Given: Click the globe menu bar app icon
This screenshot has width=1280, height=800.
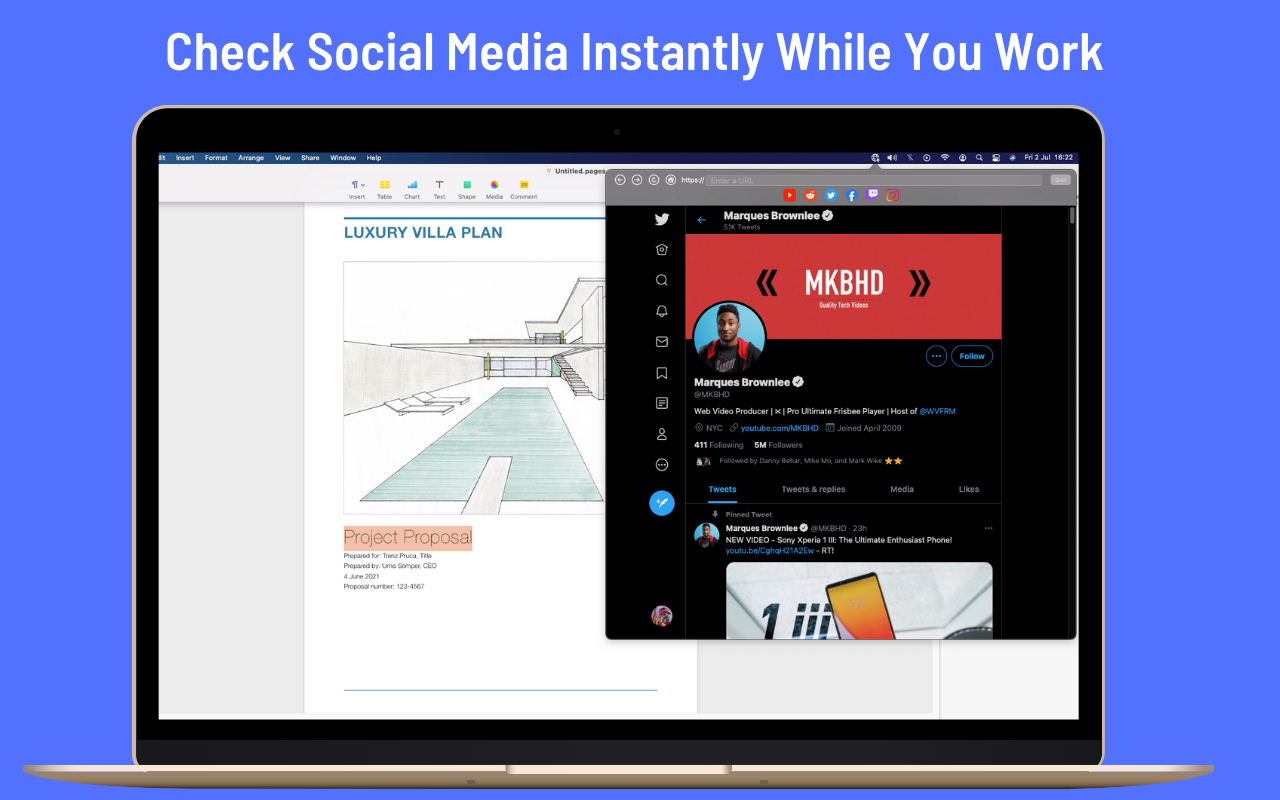Looking at the screenshot, I should [x=875, y=158].
